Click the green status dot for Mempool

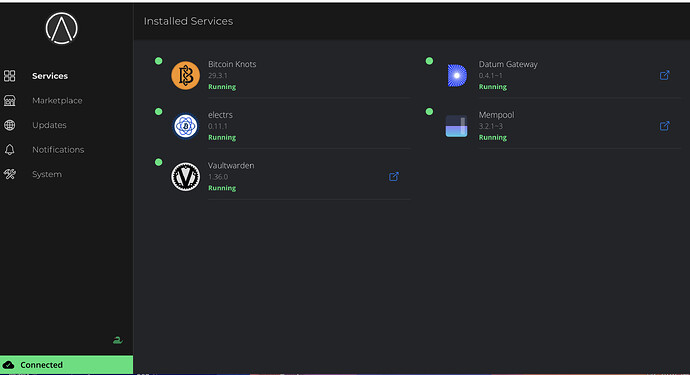[429, 112]
